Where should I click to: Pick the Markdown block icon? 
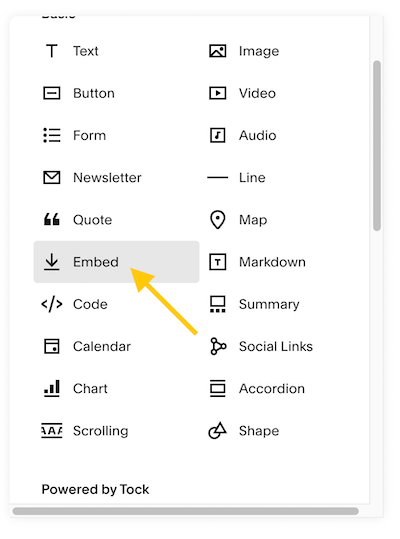coord(218,262)
